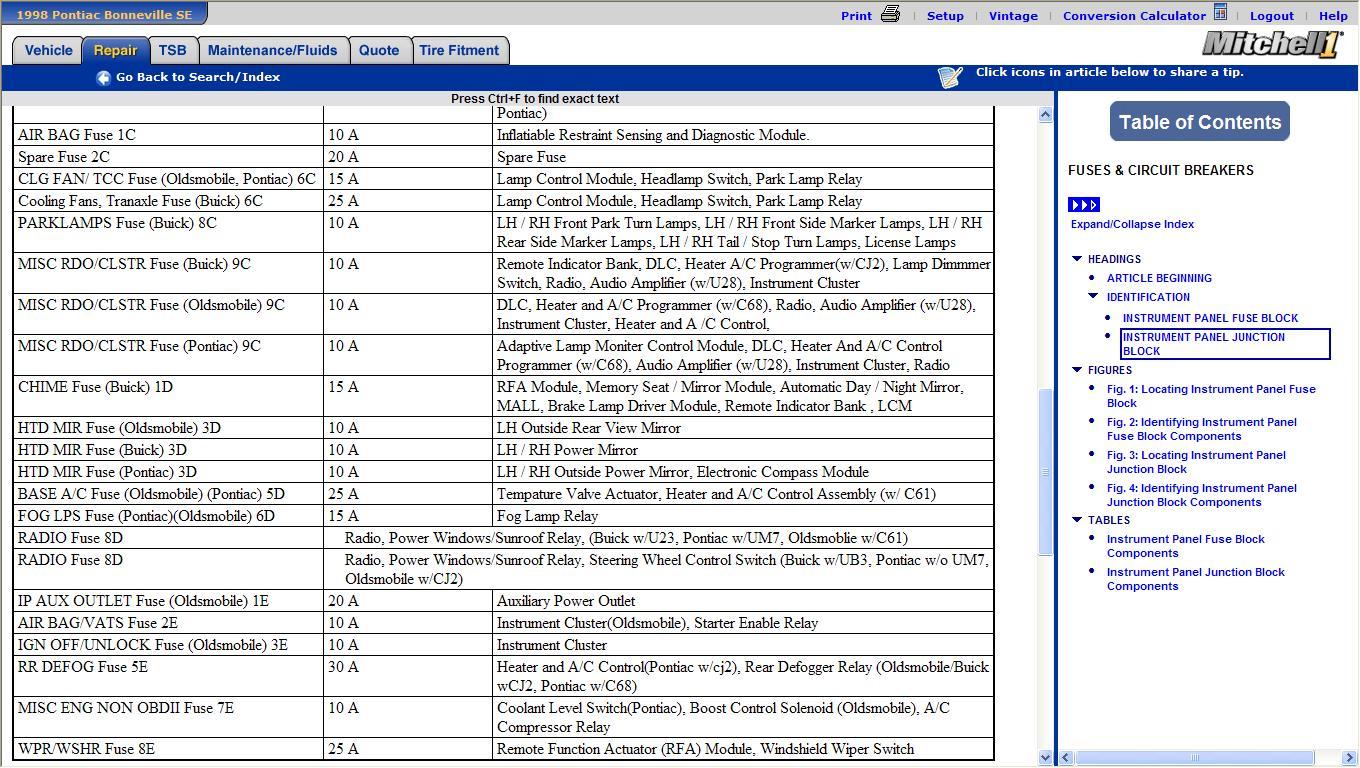This screenshot has height=768, width=1360.
Task: Open the Conversion Calculator icon
Action: pyautogui.click(x=1220, y=13)
